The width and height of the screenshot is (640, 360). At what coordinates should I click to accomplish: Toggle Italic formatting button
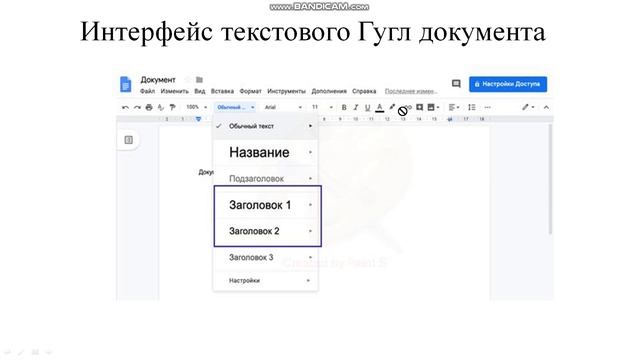[x=356, y=107]
